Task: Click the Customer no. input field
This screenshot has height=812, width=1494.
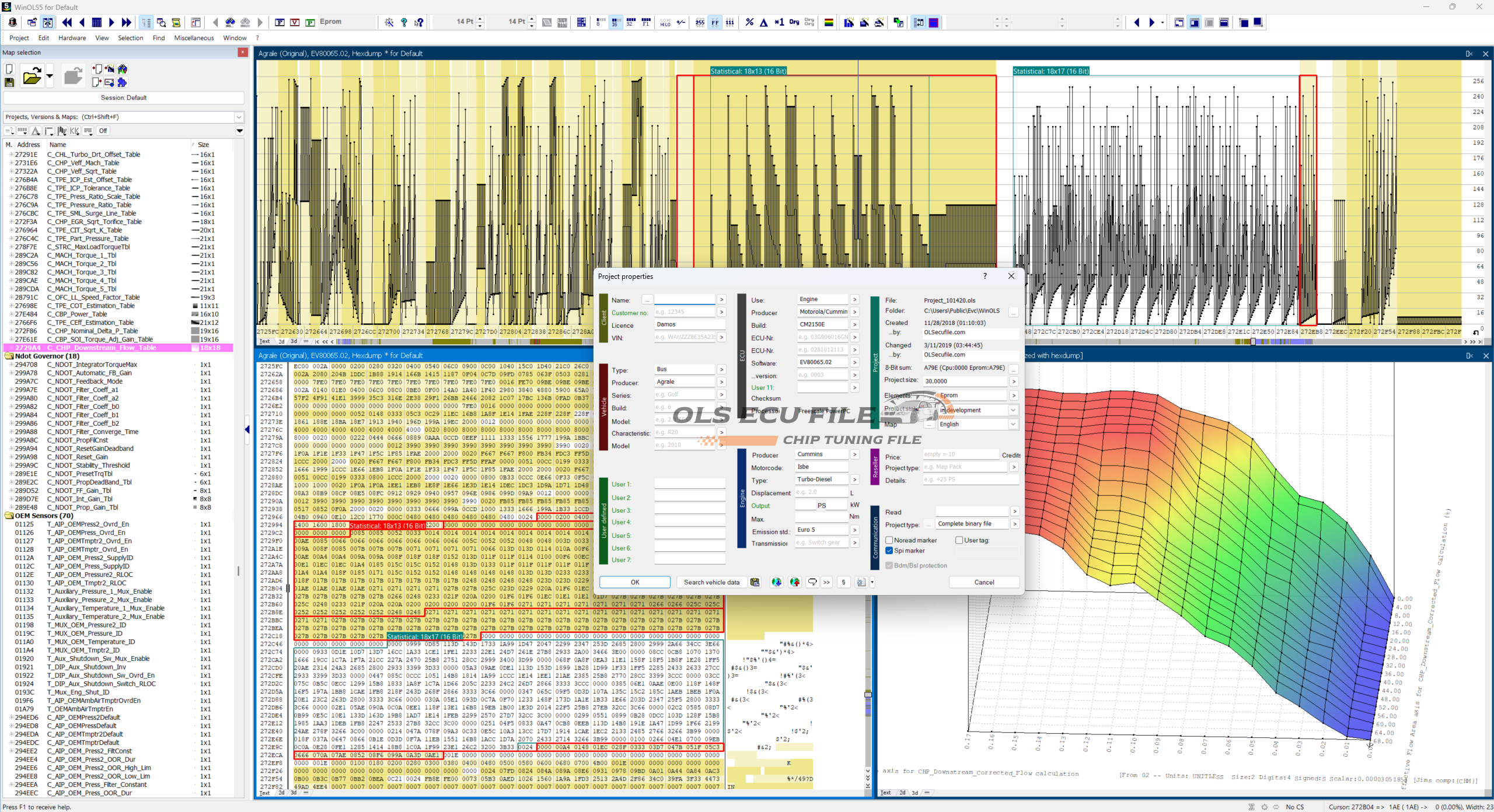Action: [684, 312]
